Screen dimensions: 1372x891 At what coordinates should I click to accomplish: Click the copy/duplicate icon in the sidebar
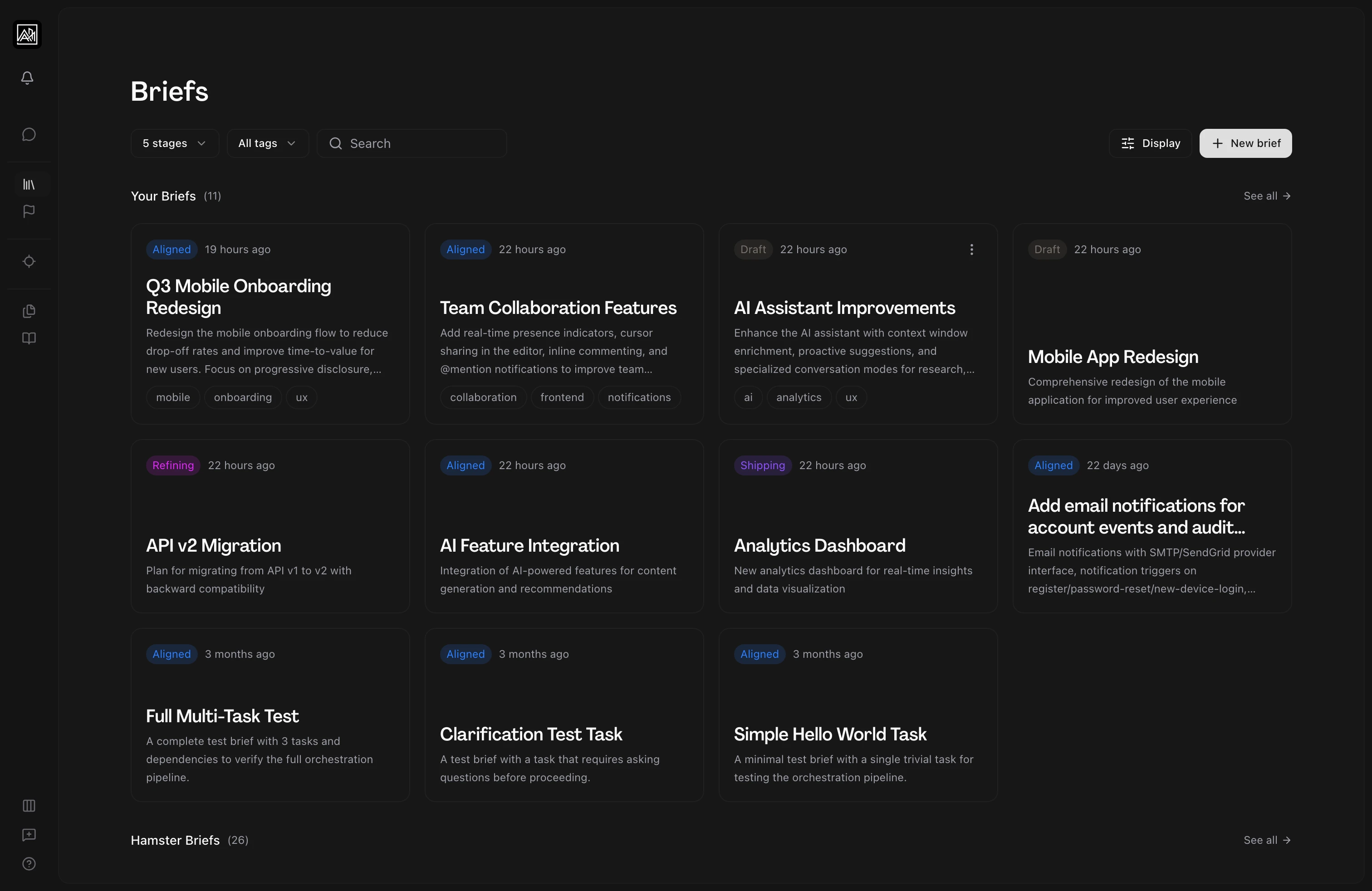point(28,311)
